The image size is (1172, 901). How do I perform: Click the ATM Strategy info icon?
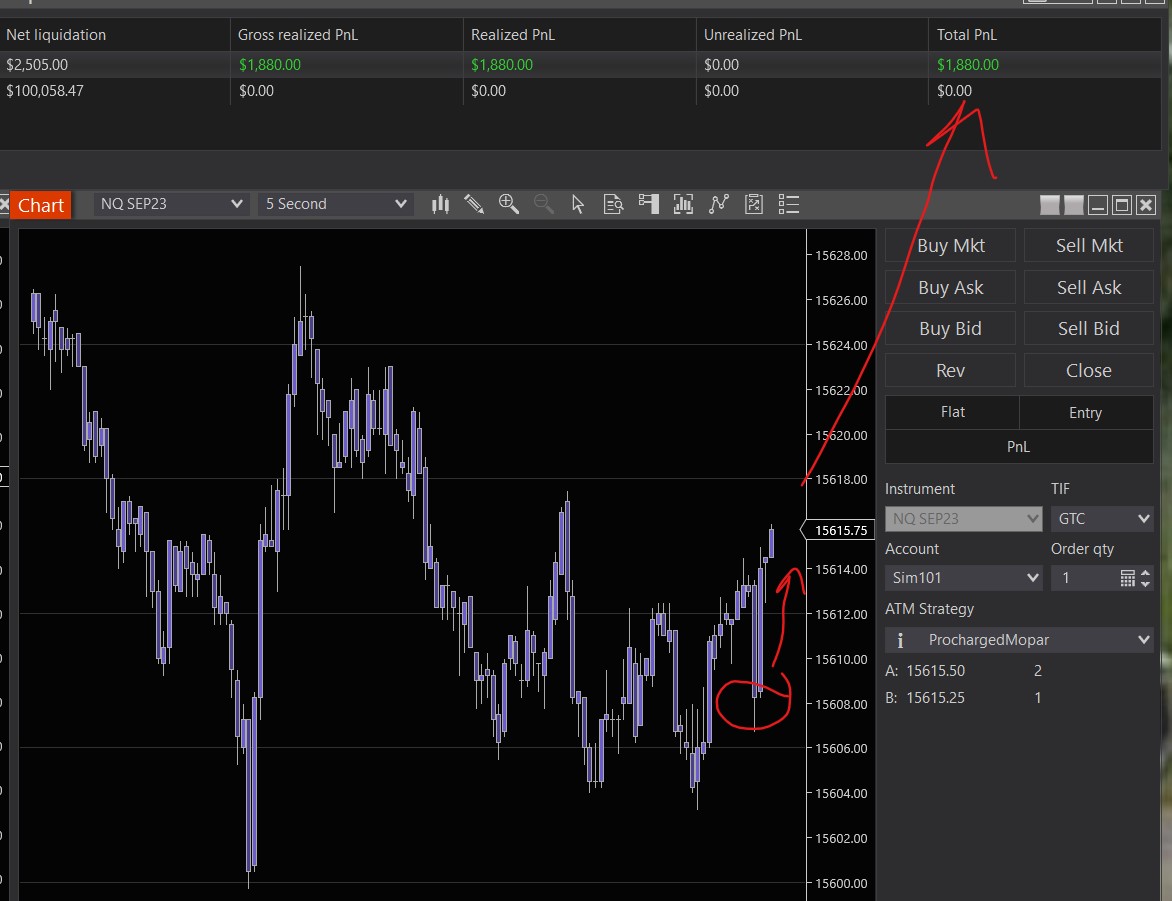coord(900,640)
